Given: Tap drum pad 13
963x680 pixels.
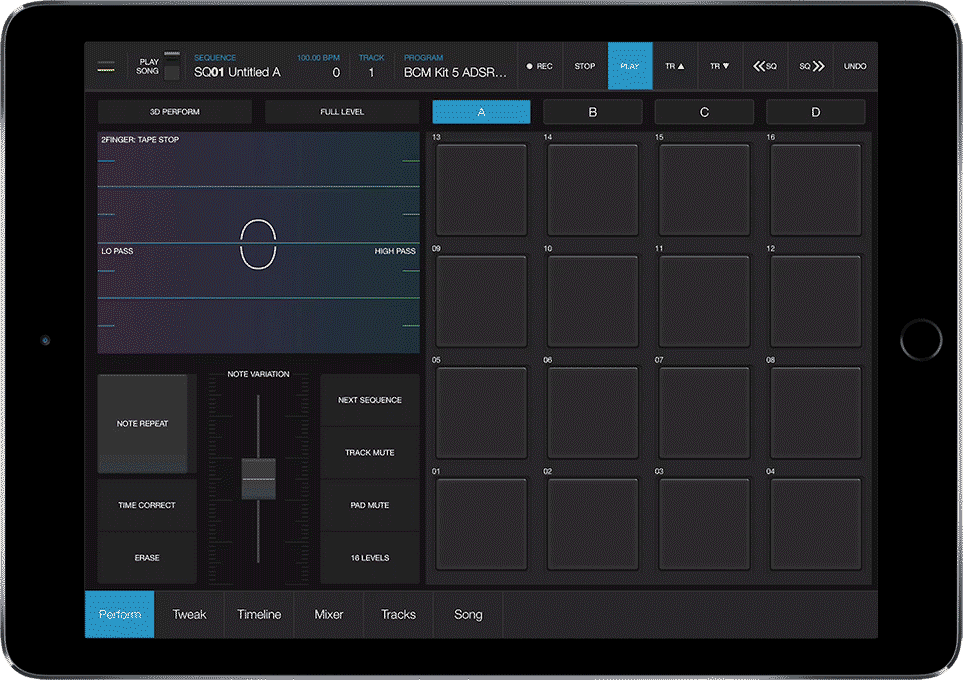Looking at the screenshot, I should point(481,190).
